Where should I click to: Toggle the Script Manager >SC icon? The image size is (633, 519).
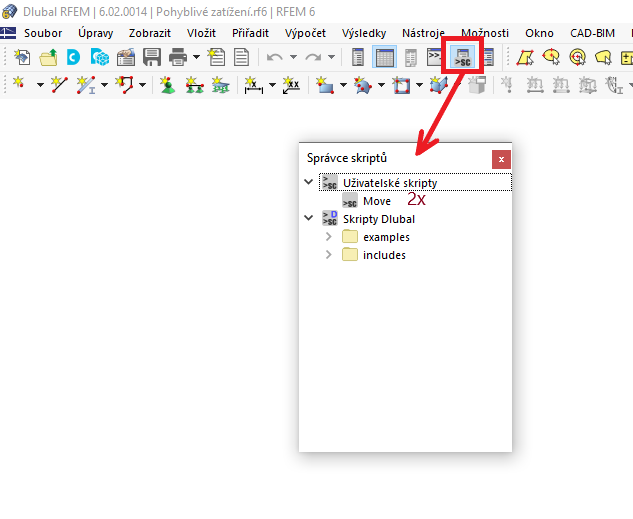463,57
